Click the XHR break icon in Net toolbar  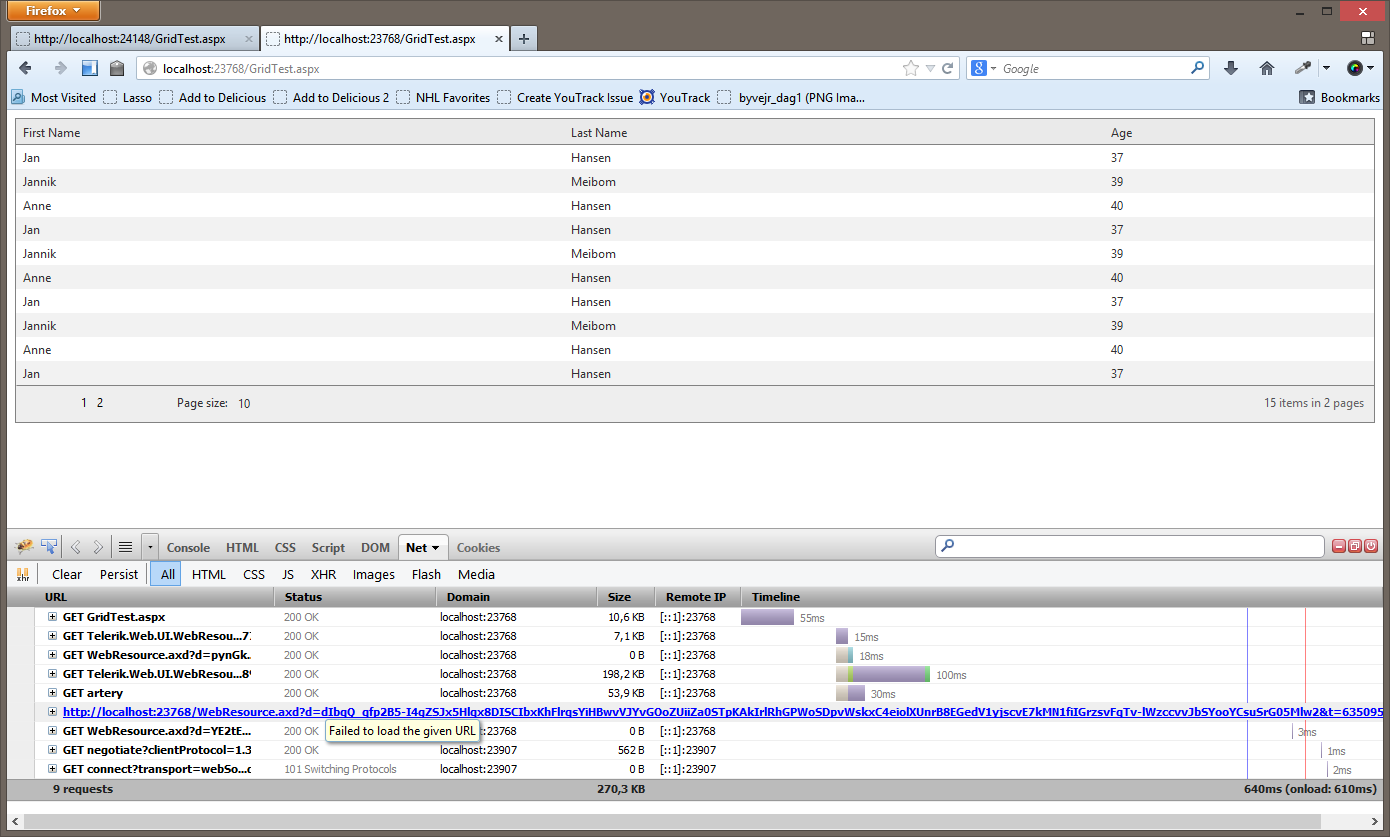22,574
